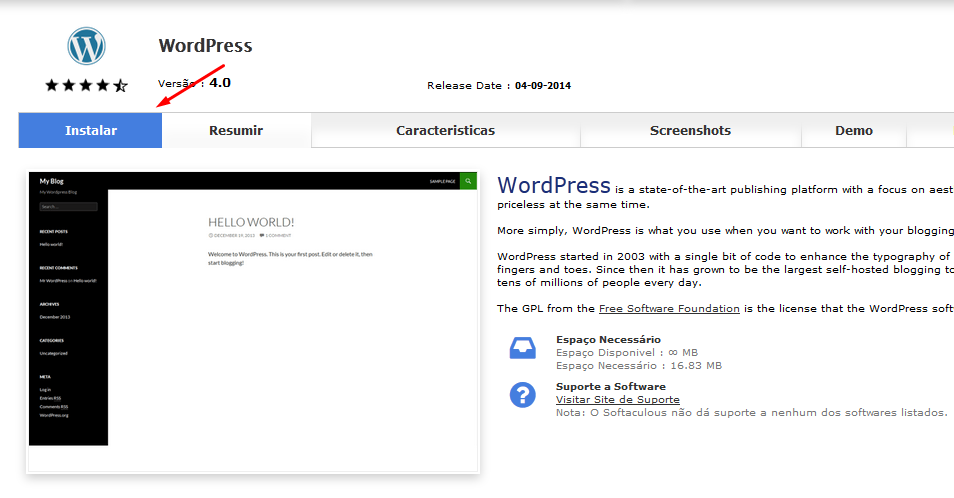The image size is (954, 498).
Task: Click the search box in blog preview
Action: click(x=68, y=207)
